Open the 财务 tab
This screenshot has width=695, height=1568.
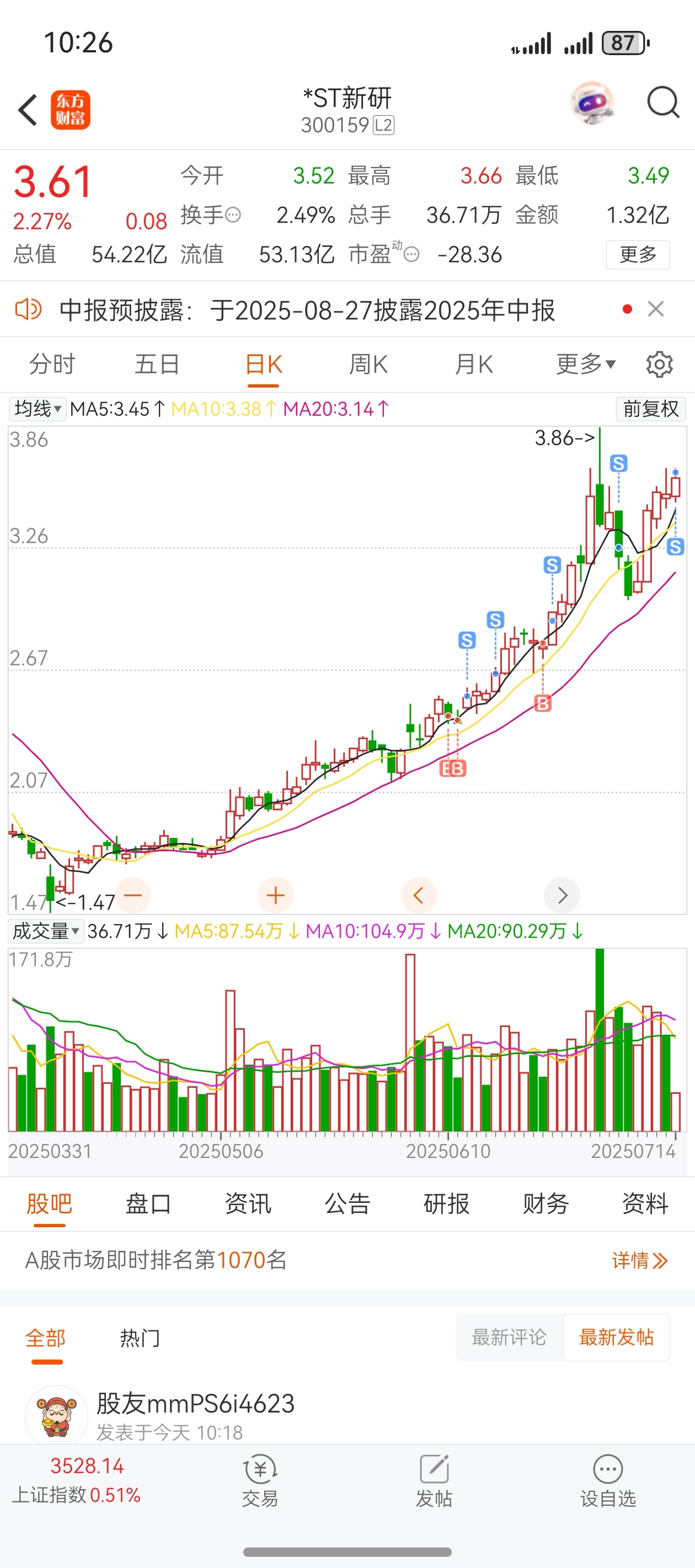coord(546,1204)
